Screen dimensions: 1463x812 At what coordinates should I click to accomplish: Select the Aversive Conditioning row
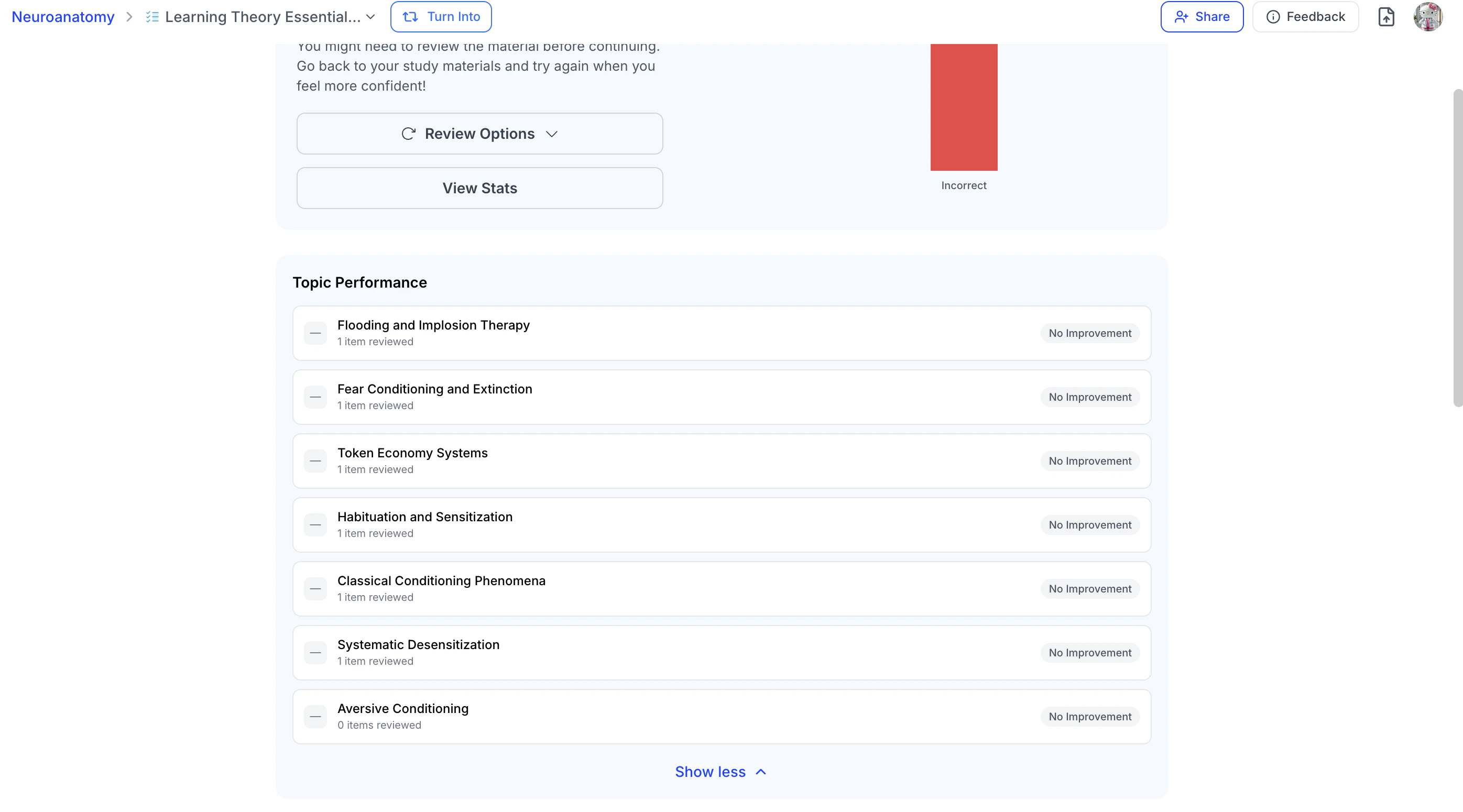coord(721,717)
